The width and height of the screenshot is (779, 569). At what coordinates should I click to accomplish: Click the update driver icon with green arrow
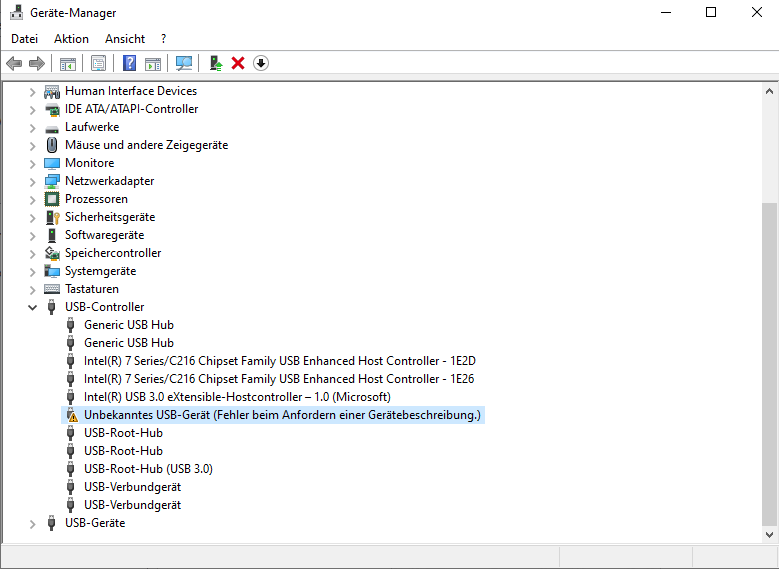216,64
